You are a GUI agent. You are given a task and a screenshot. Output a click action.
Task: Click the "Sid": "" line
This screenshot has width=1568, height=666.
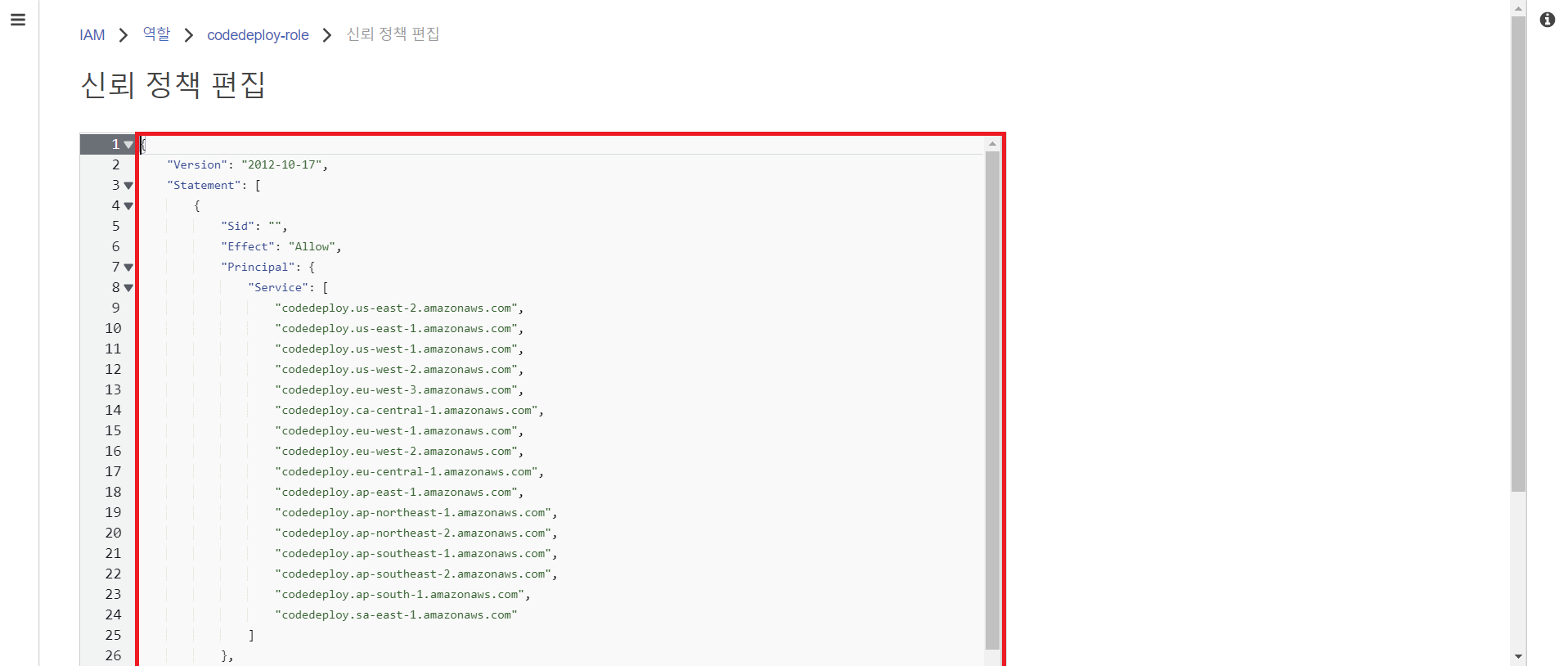coord(254,227)
